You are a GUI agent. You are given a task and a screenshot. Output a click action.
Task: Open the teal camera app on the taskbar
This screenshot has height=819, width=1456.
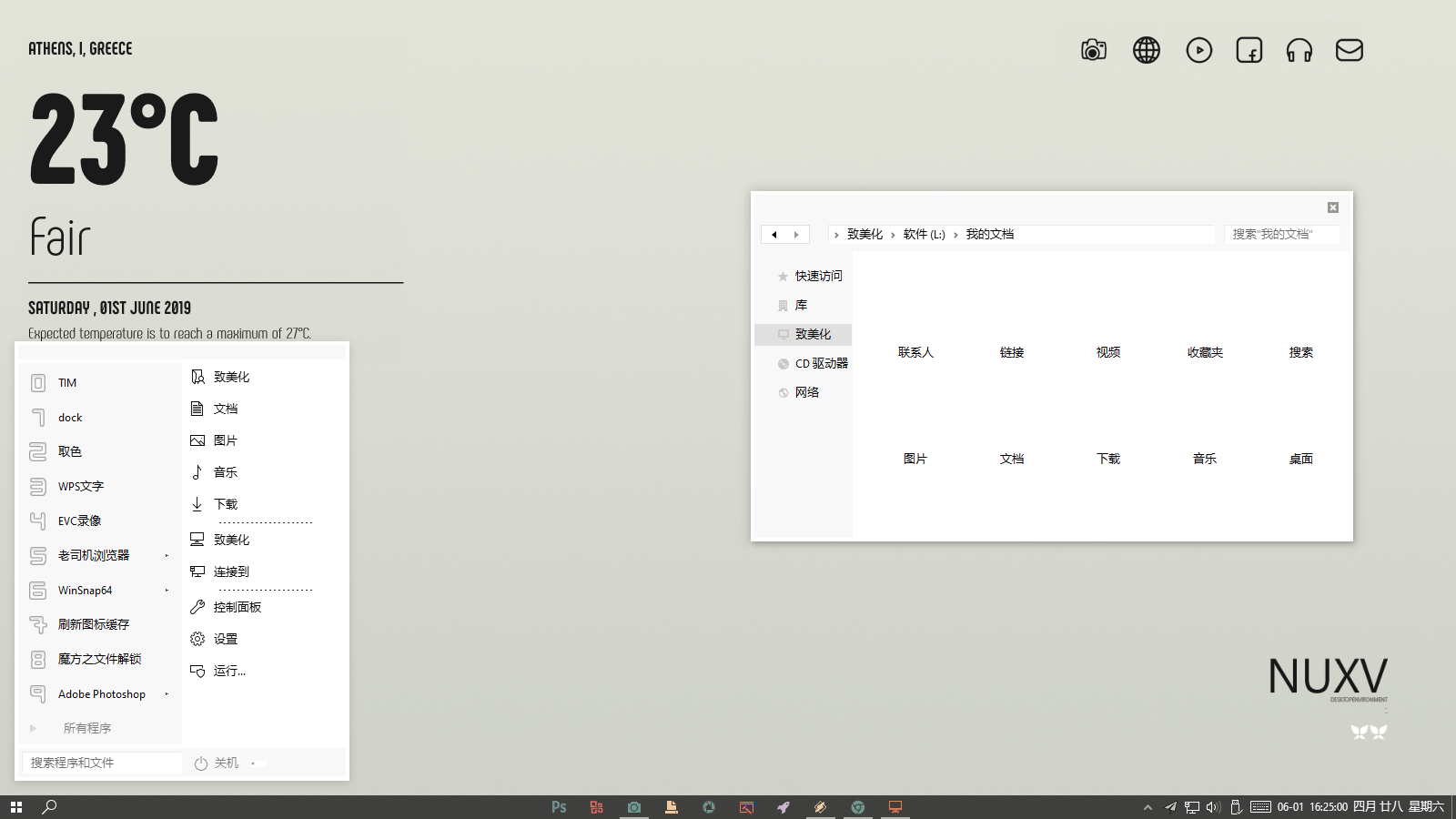(x=634, y=807)
